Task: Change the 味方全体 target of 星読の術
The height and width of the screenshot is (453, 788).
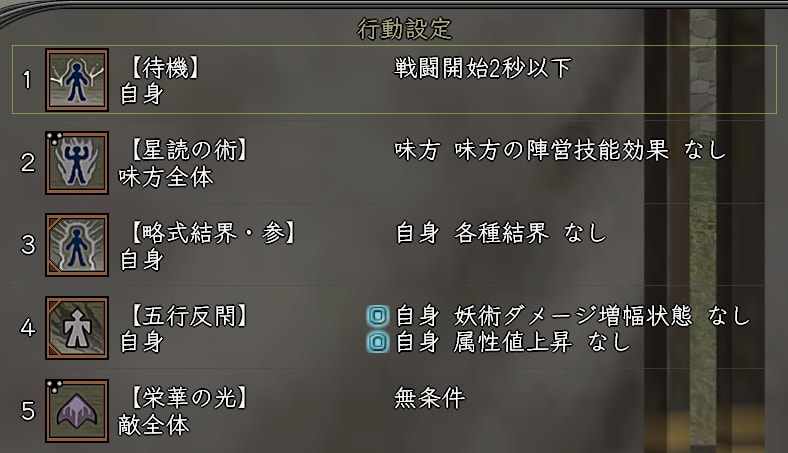Action: (x=166, y=177)
